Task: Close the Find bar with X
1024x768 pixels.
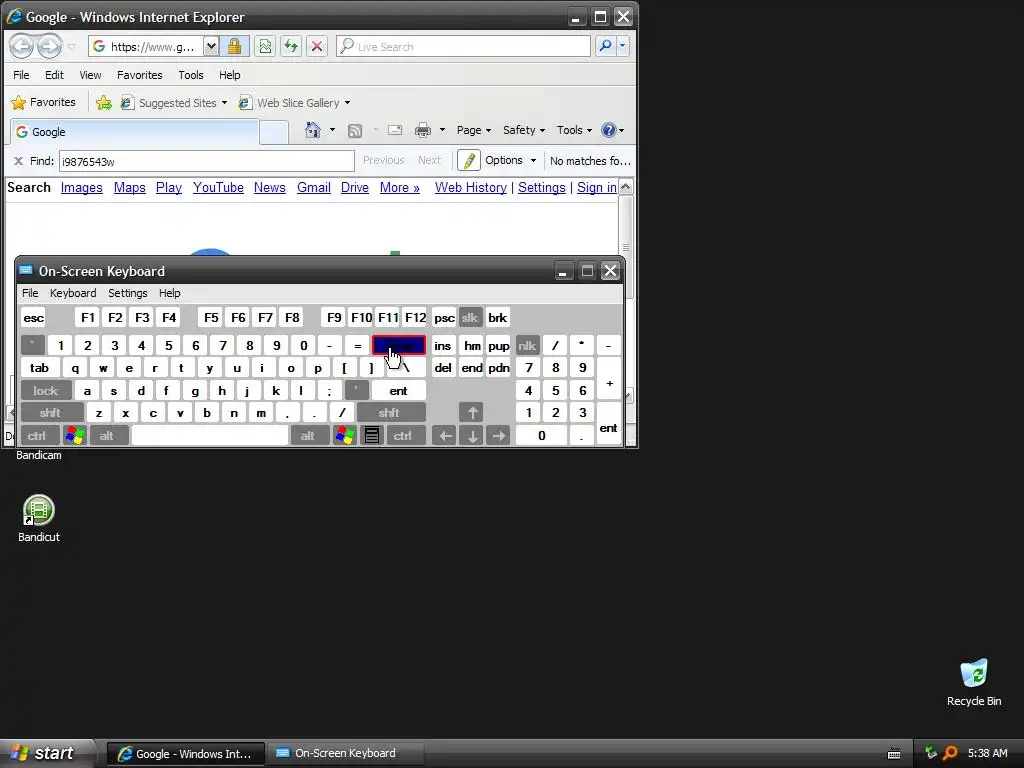Action: pos(18,161)
